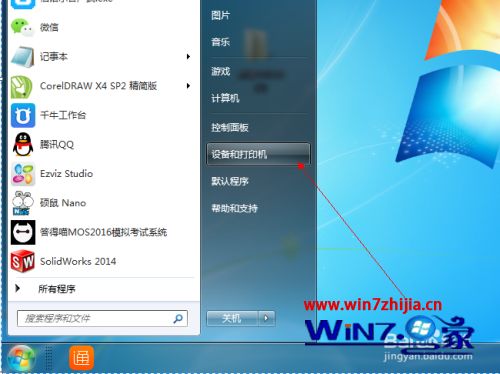Open the orange pinned taskbar app

(81, 358)
